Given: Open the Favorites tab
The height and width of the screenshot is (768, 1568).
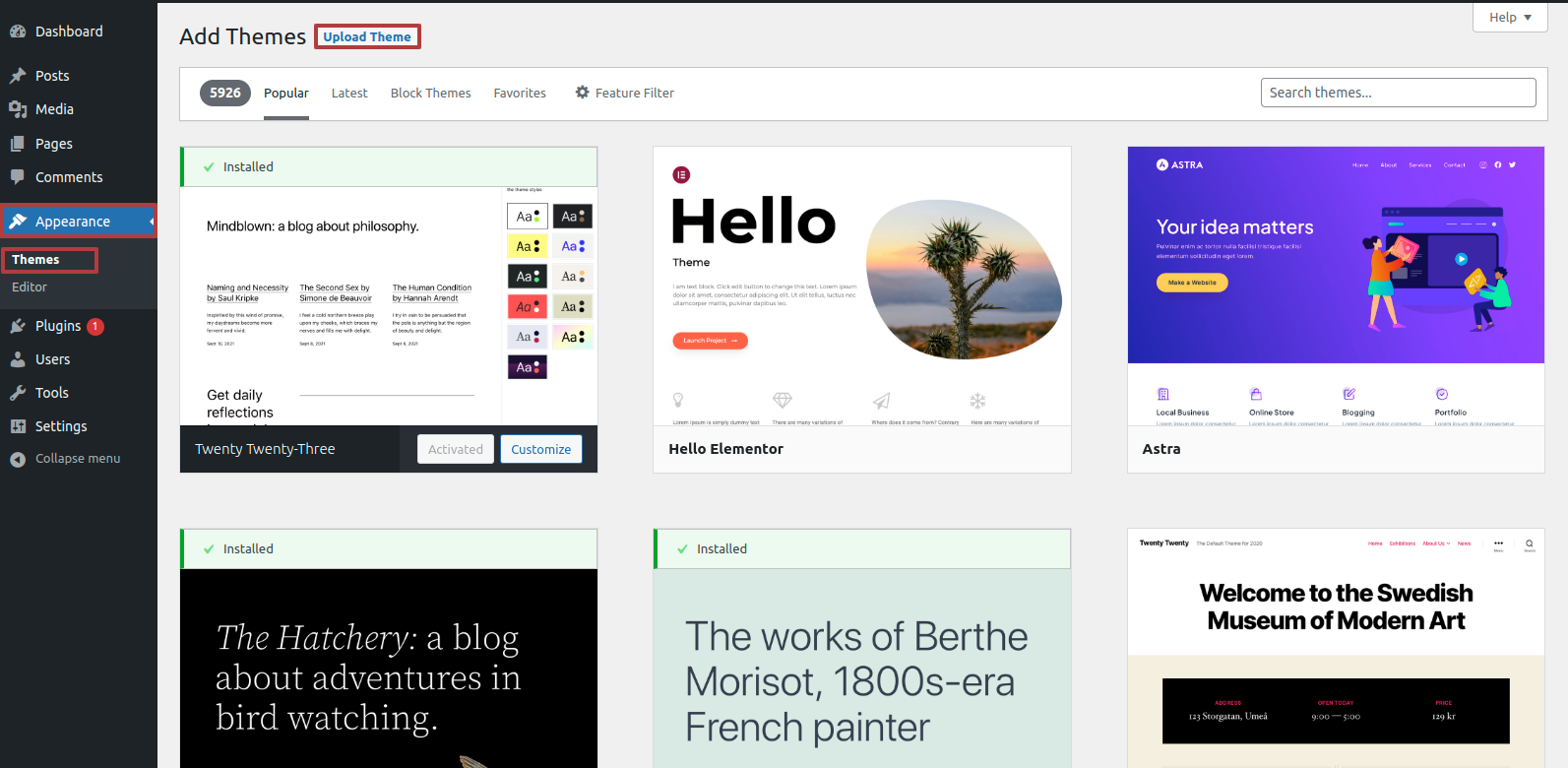Looking at the screenshot, I should click(520, 93).
